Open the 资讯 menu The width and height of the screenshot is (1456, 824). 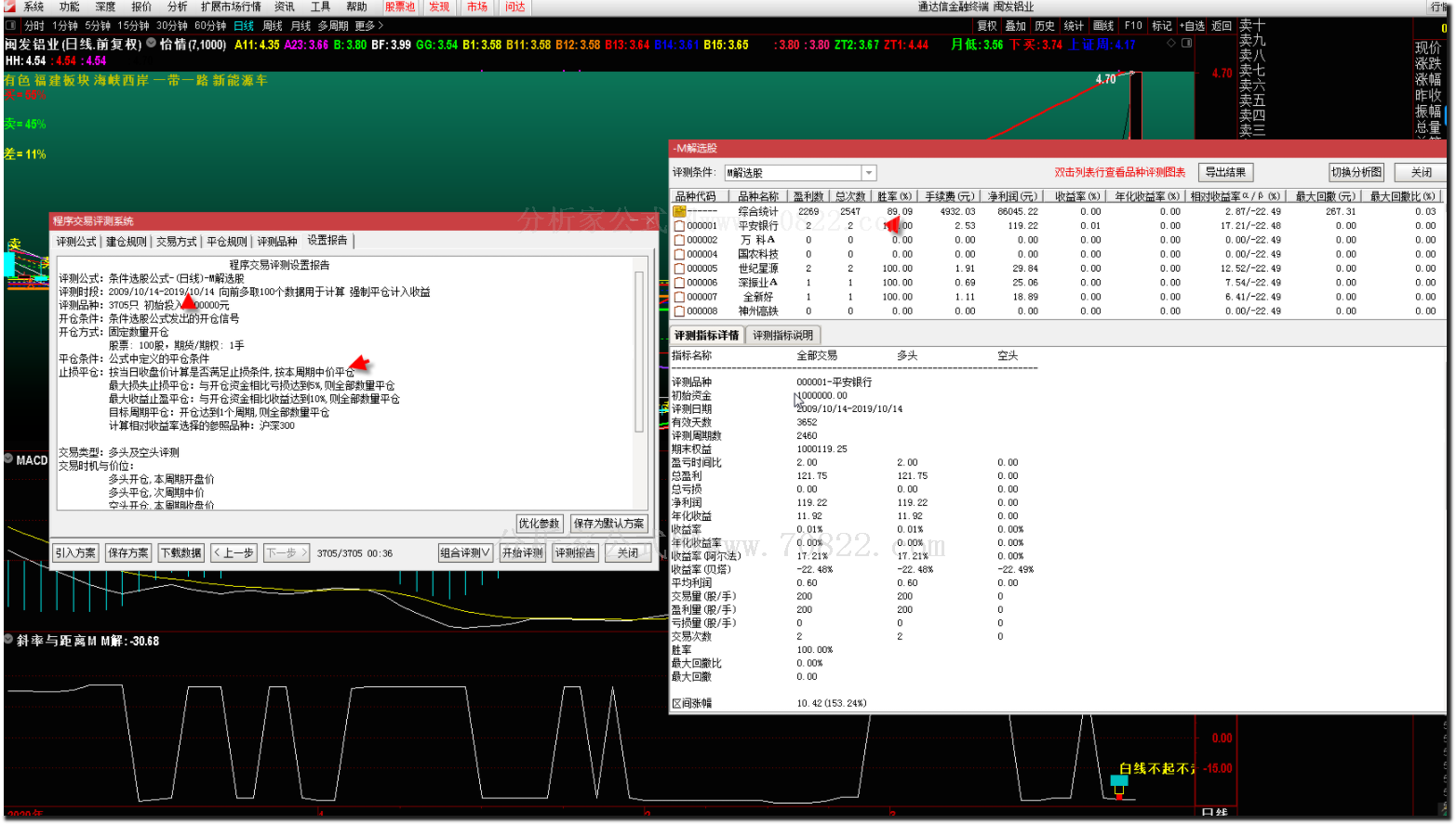(x=285, y=7)
